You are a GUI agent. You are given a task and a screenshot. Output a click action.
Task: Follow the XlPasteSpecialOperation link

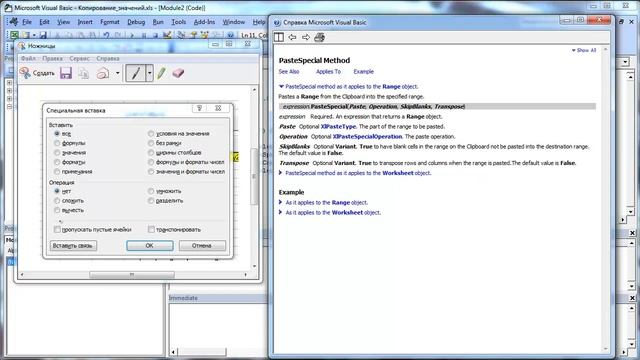click(x=367, y=136)
